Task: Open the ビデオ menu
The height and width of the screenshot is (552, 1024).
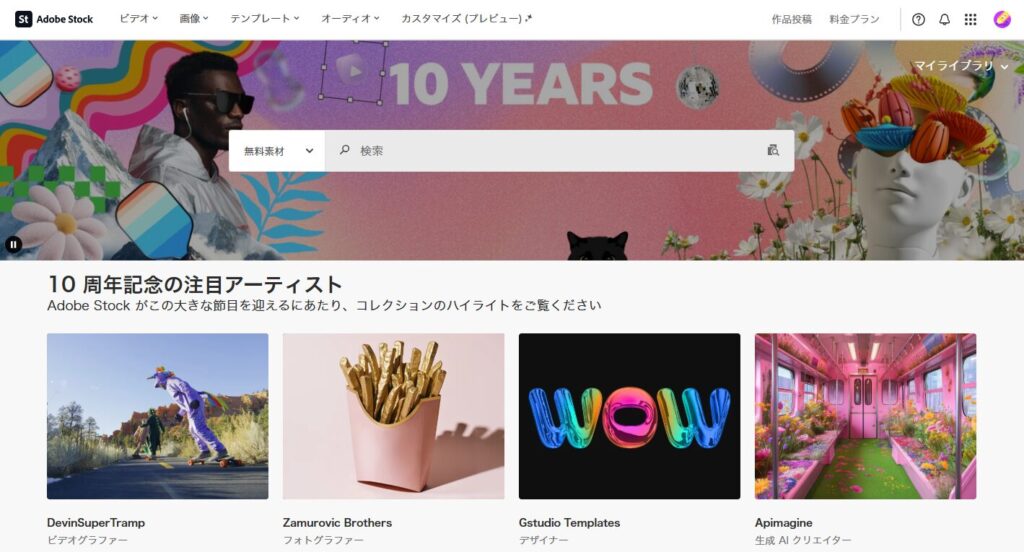Action: (138, 18)
